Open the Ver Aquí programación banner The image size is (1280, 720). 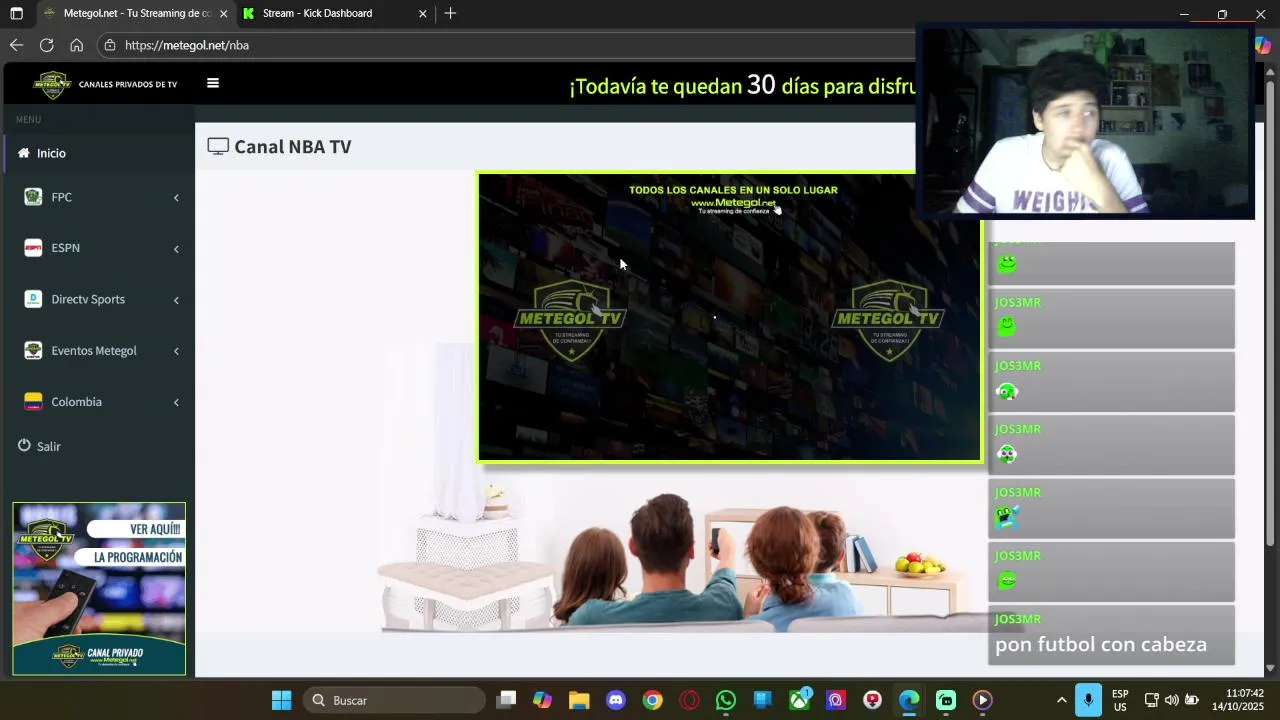99,588
